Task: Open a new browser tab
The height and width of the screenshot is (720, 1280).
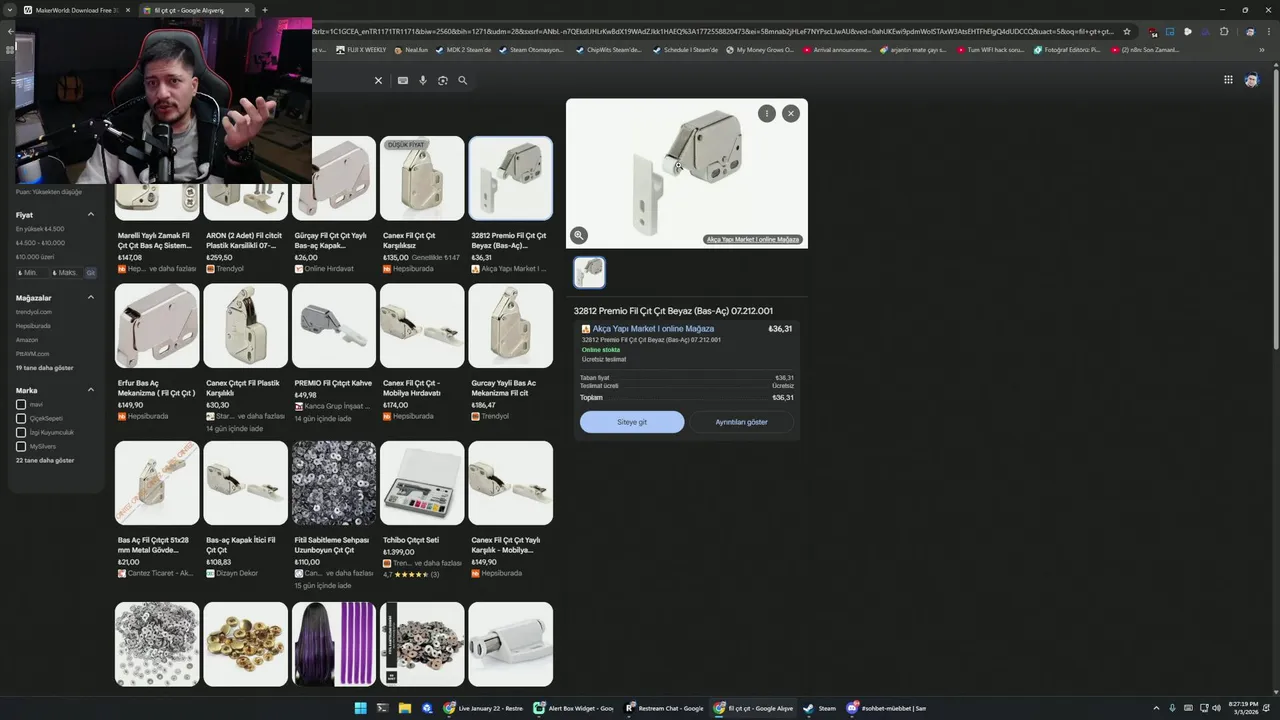Action: 265,10
